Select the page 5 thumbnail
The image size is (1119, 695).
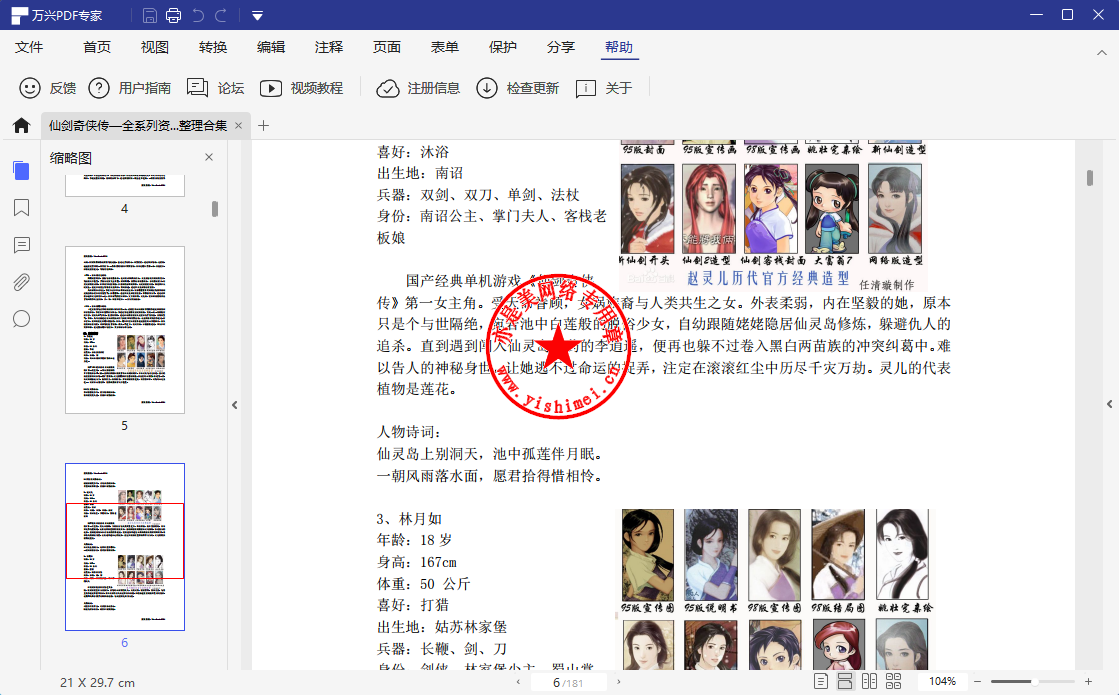[125, 330]
